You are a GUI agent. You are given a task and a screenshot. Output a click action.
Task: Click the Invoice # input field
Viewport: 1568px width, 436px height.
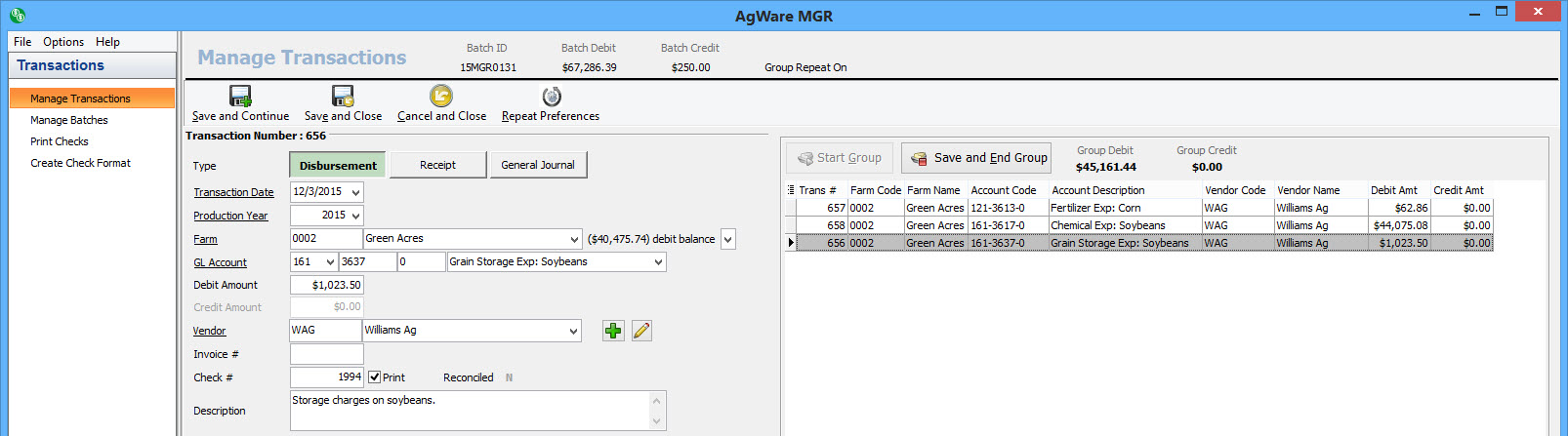[326, 354]
